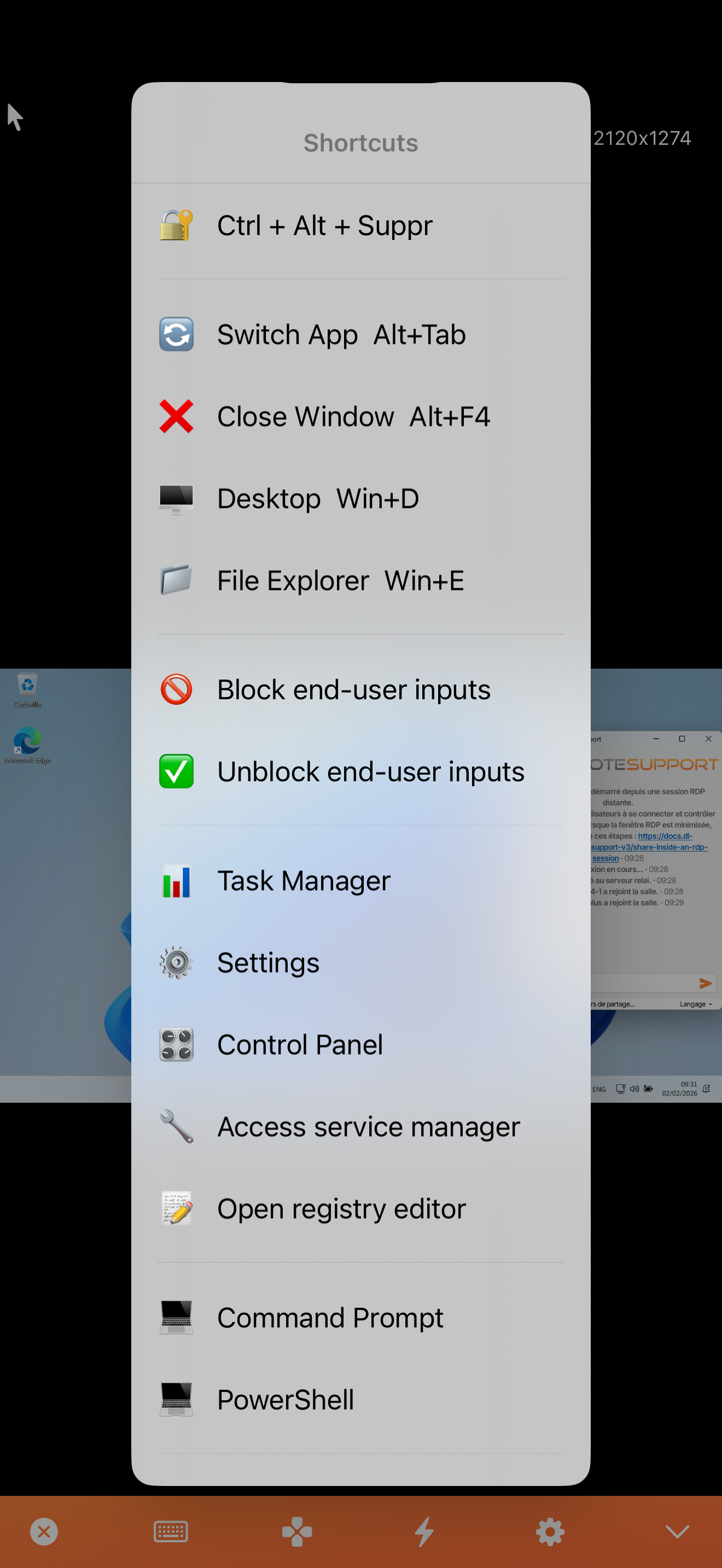This screenshot has height=1568, width=722.
Task: Tap the Ctrl + Alt + Suppr padlock icon
Action: click(177, 225)
